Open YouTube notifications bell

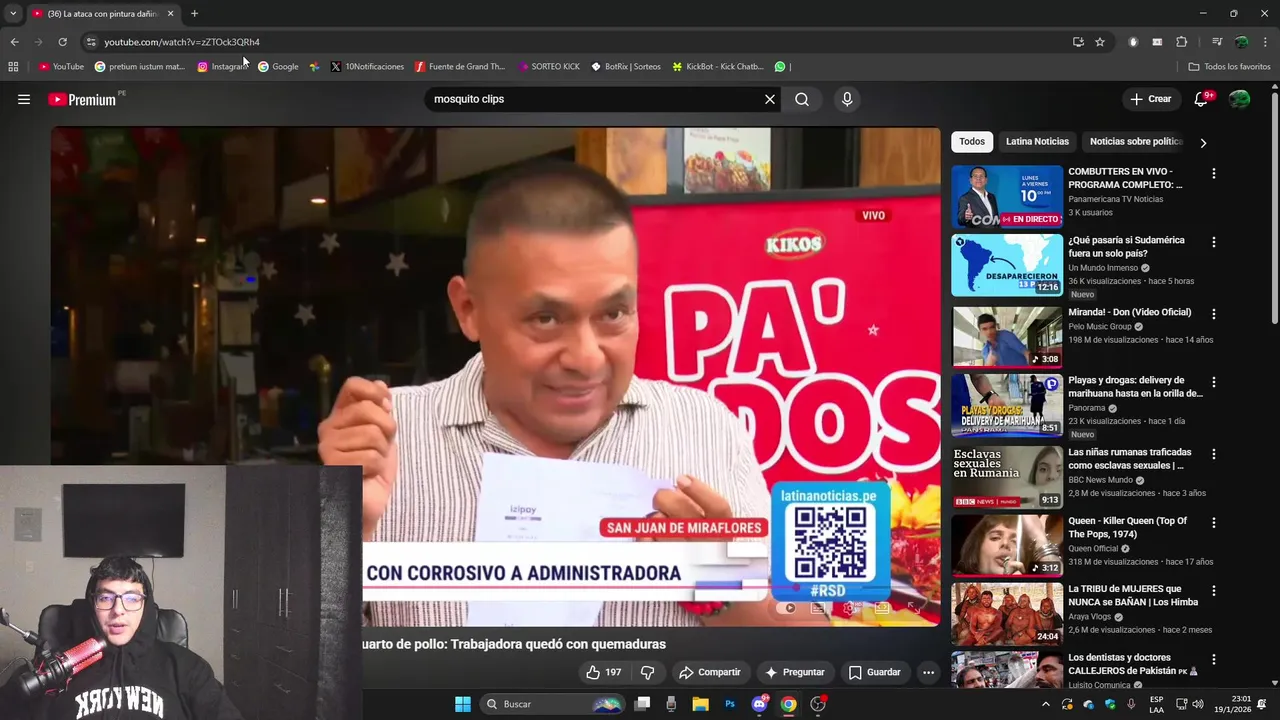[1202, 99]
